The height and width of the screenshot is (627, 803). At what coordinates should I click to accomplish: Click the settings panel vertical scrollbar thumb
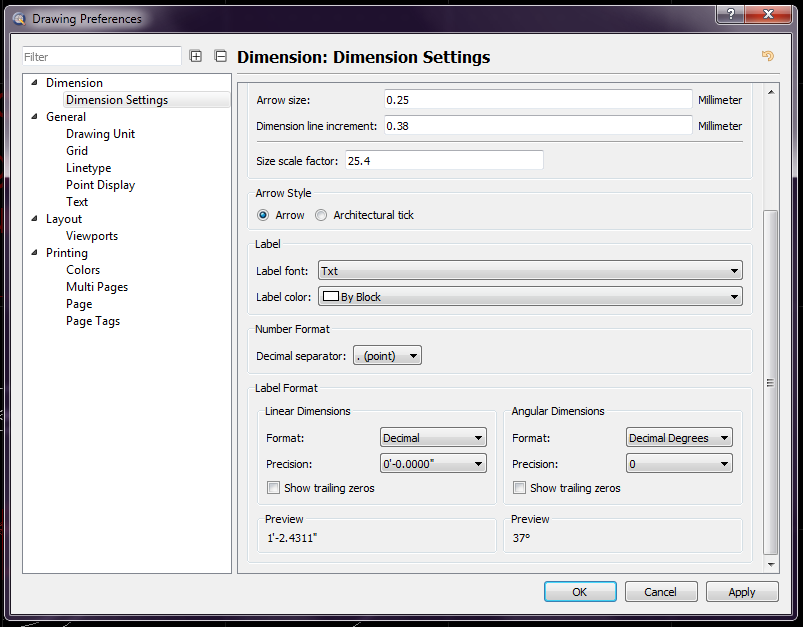coord(770,382)
